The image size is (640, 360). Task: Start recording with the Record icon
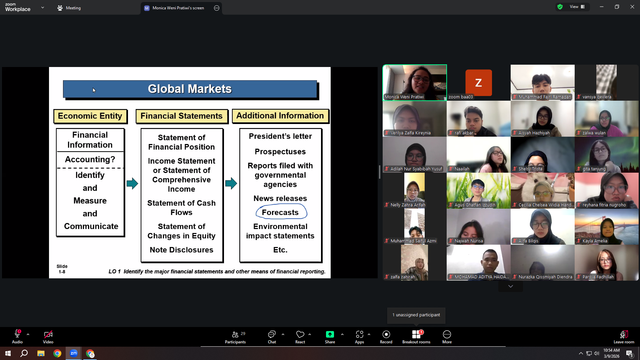point(386,334)
